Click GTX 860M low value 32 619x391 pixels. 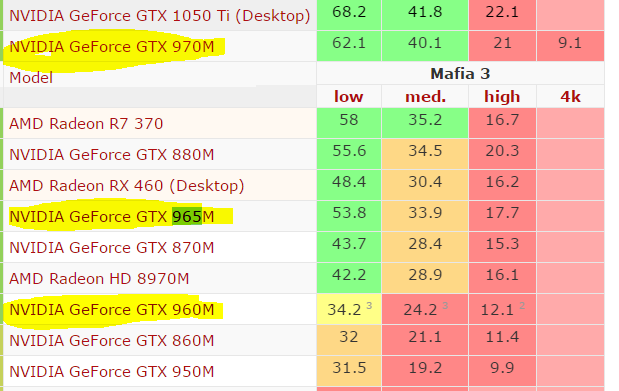coord(349,337)
